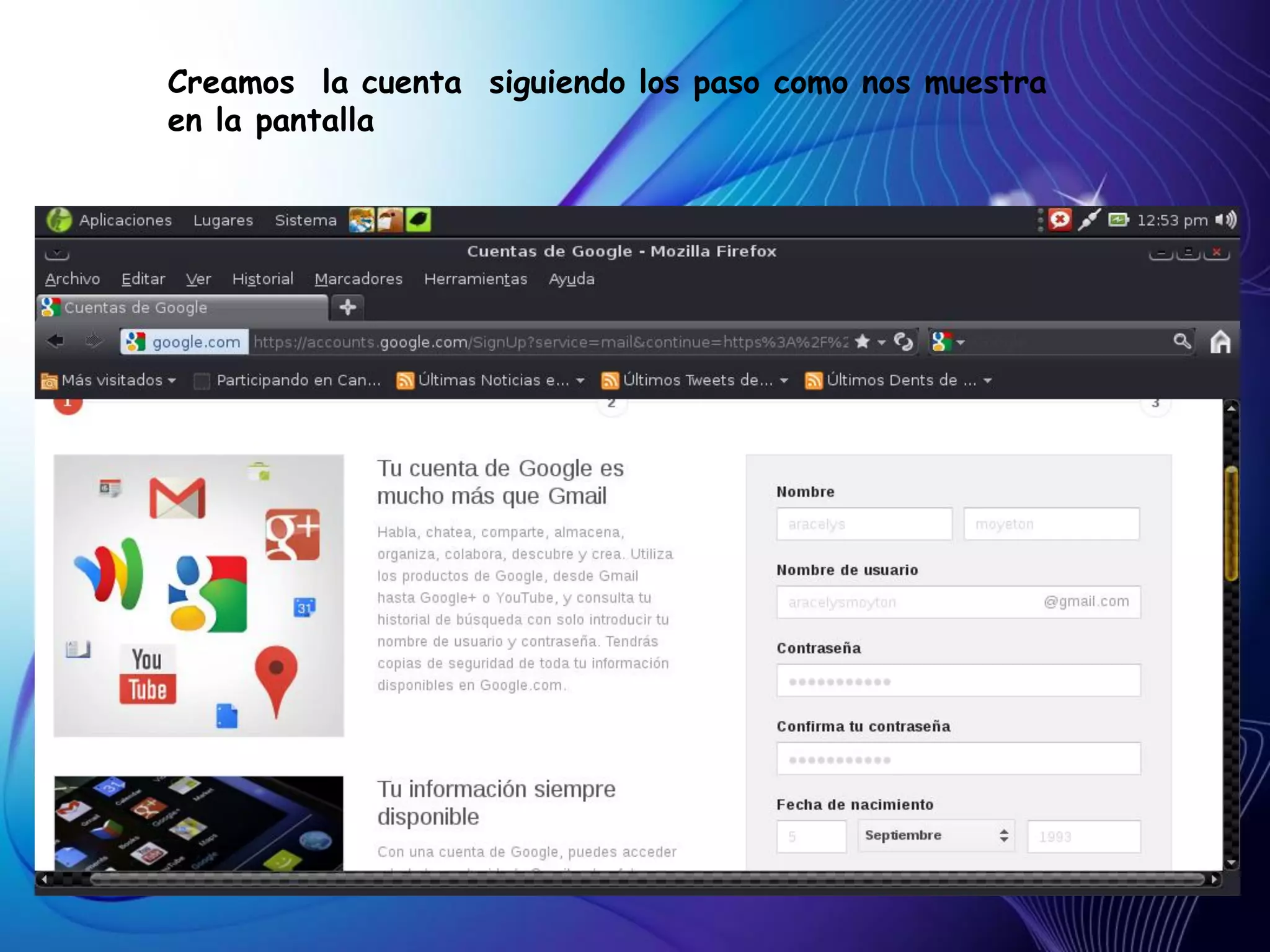The image size is (1270, 952).
Task: Open the URL history dropdown arrow
Action: coord(881,342)
